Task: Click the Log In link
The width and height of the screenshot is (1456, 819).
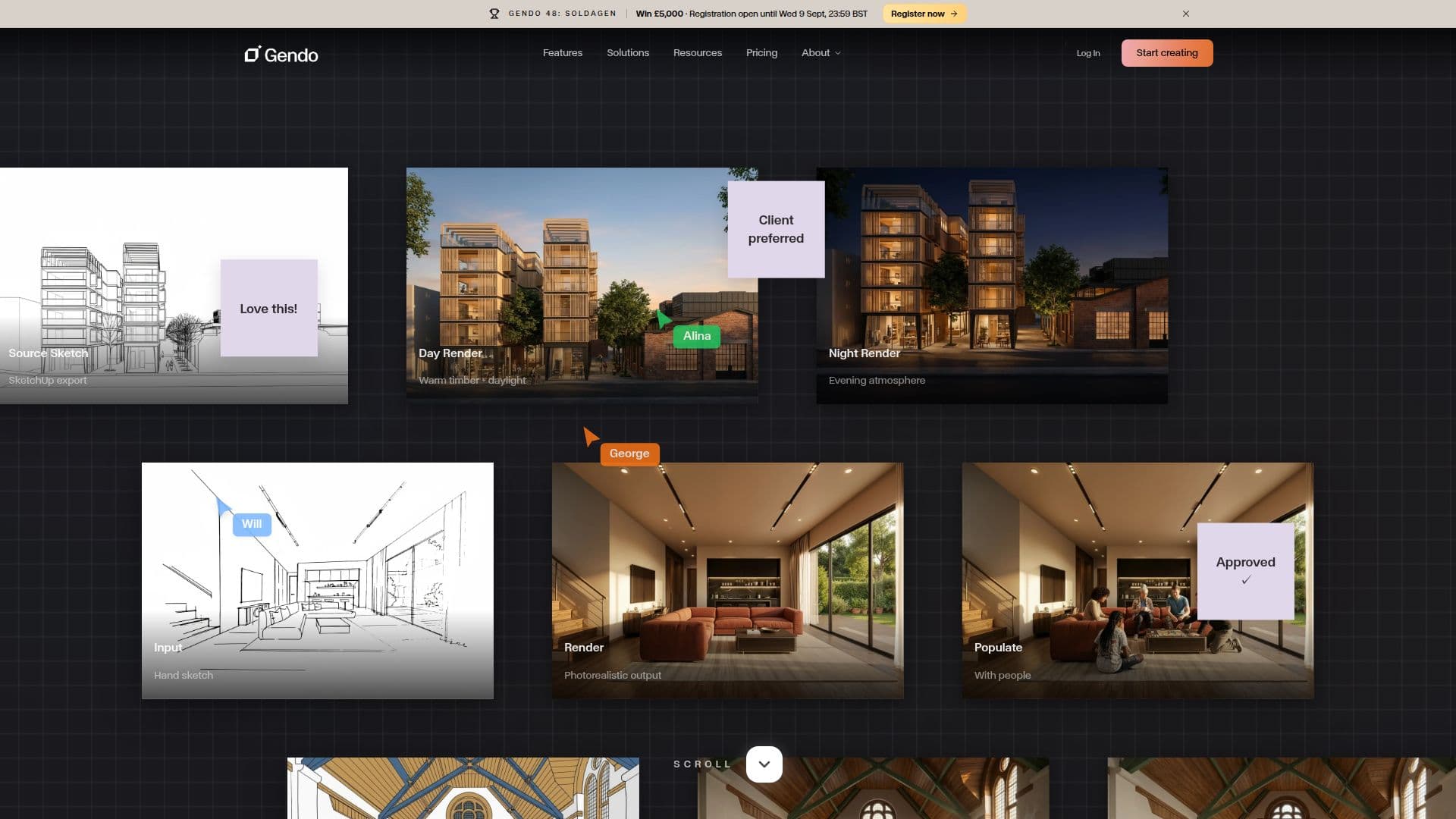Action: 1088,53
